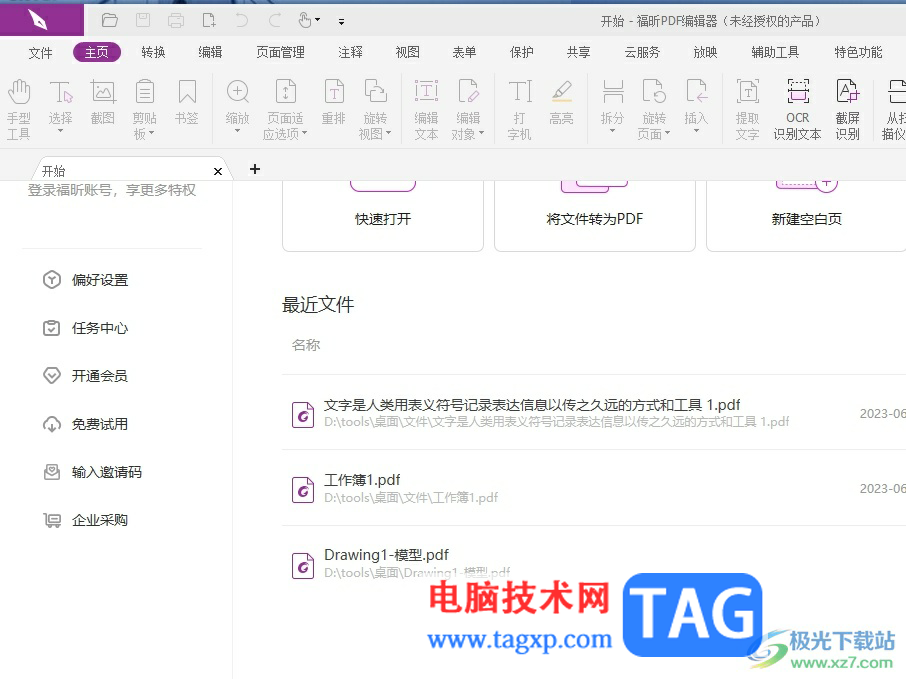The width and height of the screenshot is (906, 679).
Task: Open the File (文件) menu
Action: point(40,53)
